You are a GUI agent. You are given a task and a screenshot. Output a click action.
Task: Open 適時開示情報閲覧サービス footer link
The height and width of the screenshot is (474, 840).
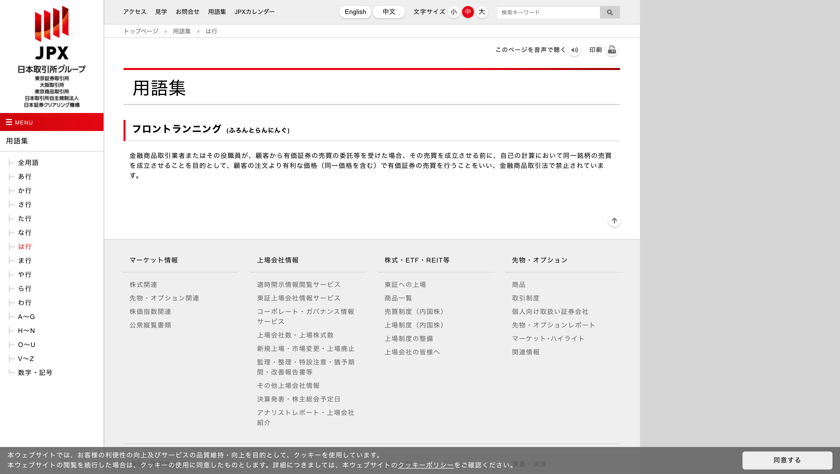[x=298, y=284]
